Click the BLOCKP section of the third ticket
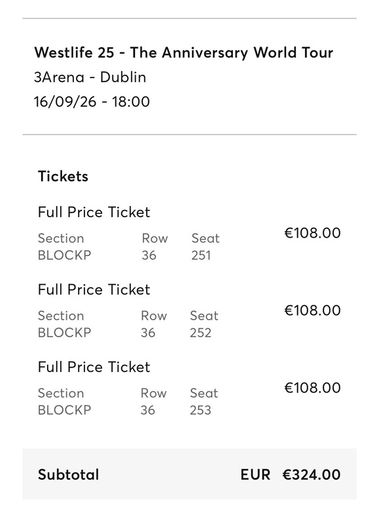Screen dimensions: 379x525 (64, 410)
